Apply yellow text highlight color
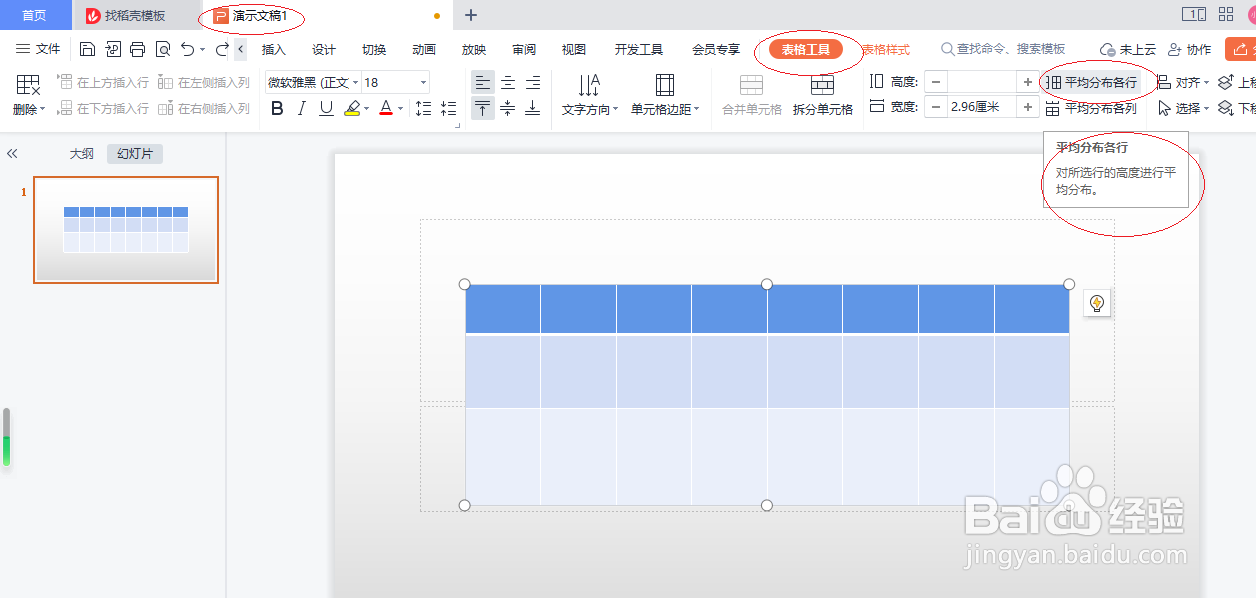This screenshot has height=598, width=1256. click(x=352, y=108)
